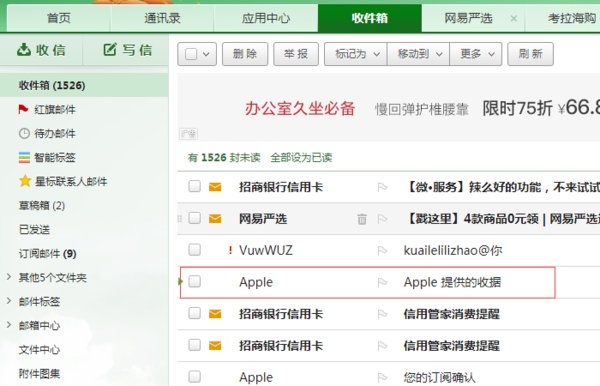Flag the 【微•服务】 email
The height and width of the screenshot is (386, 600).
(382, 187)
